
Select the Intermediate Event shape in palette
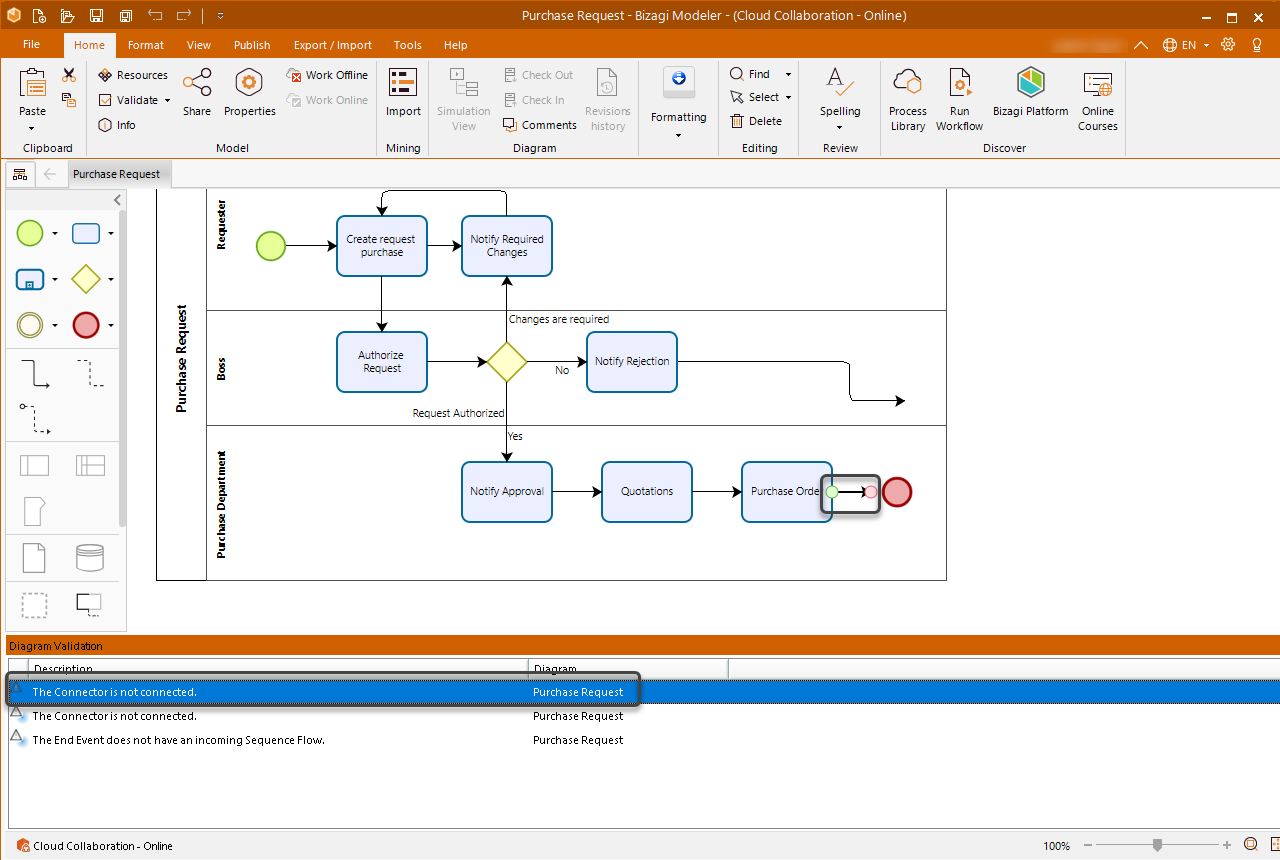(30, 325)
